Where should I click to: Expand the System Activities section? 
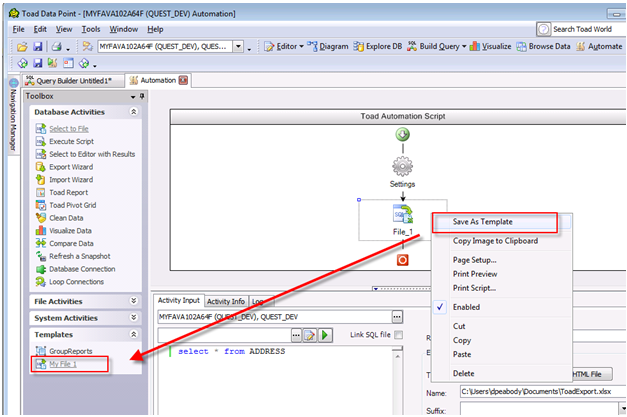[x=134, y=318]
